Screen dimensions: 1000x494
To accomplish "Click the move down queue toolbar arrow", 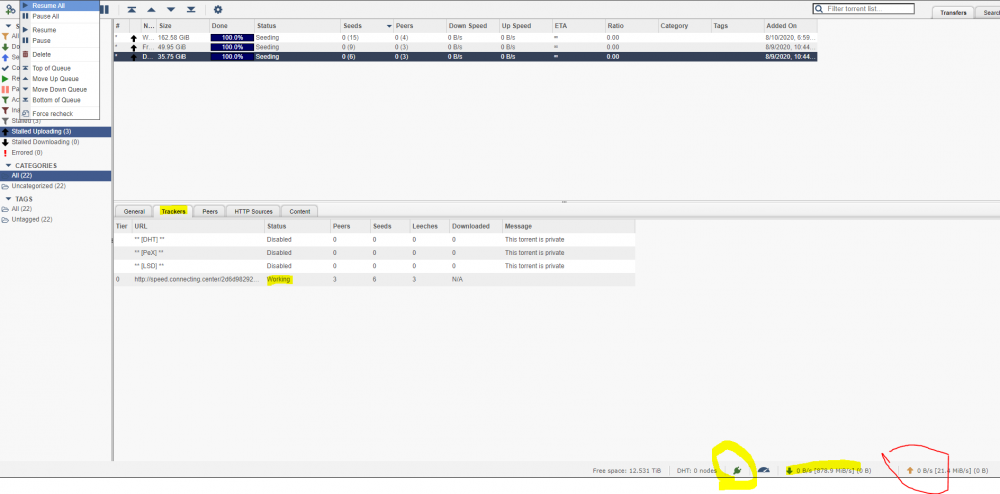I will [171, 10].
